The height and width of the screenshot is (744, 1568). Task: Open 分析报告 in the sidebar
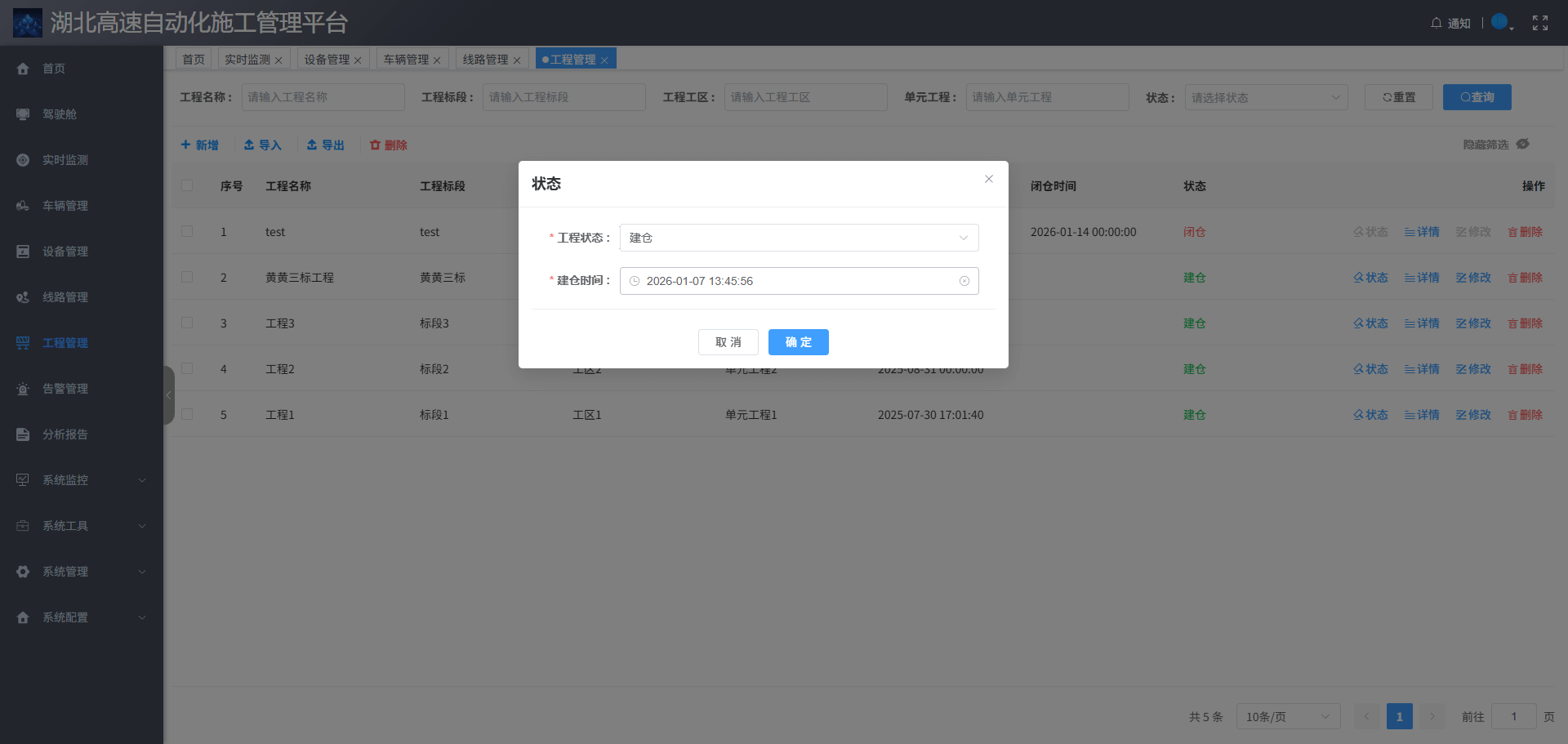coord(65,434)
